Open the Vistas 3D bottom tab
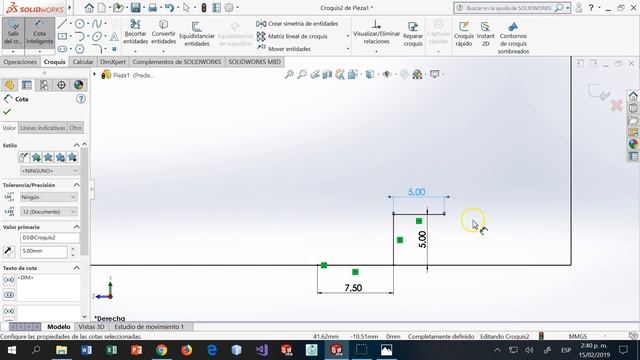The image size is (640, 360). [x=91, y=327]
